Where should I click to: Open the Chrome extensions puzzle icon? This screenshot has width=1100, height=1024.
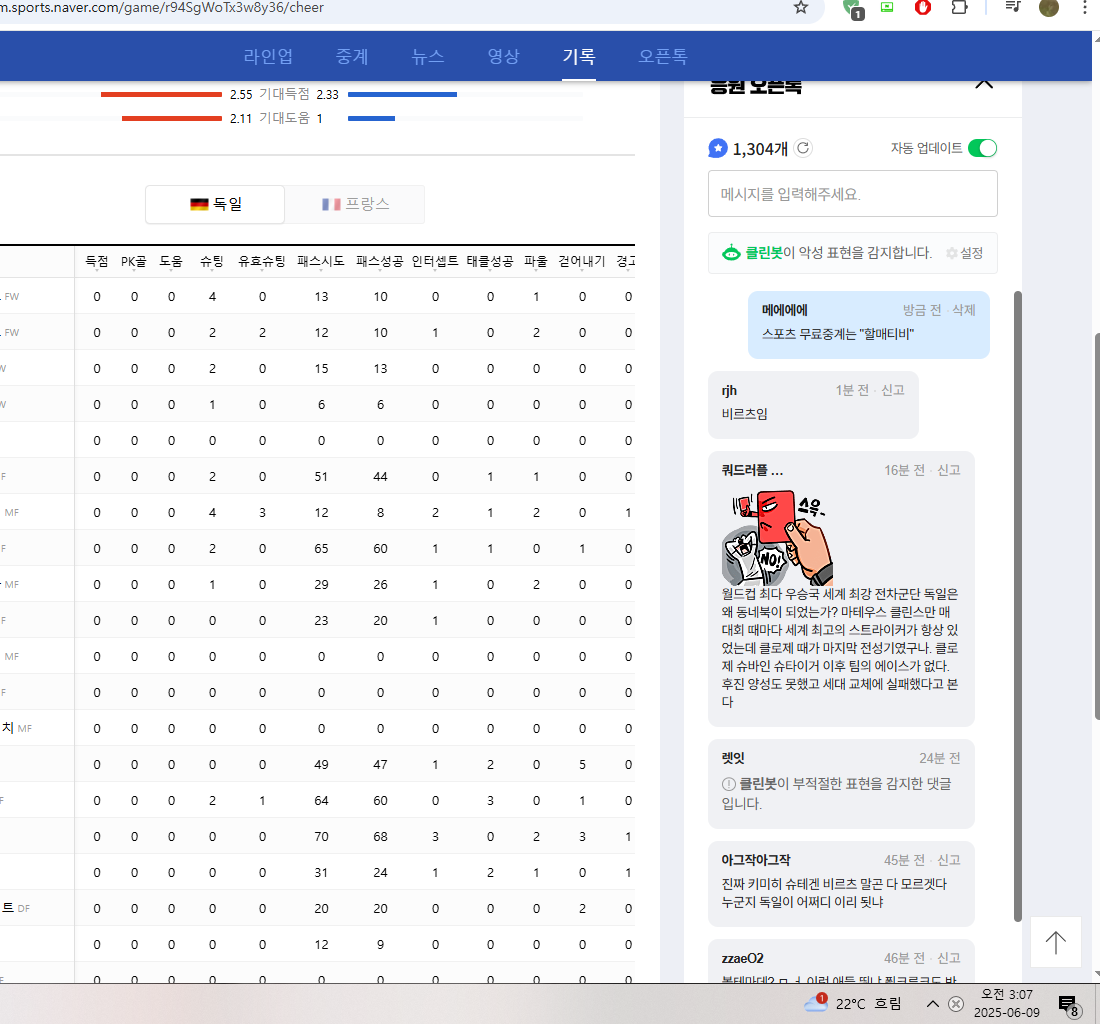pos(958,8)
